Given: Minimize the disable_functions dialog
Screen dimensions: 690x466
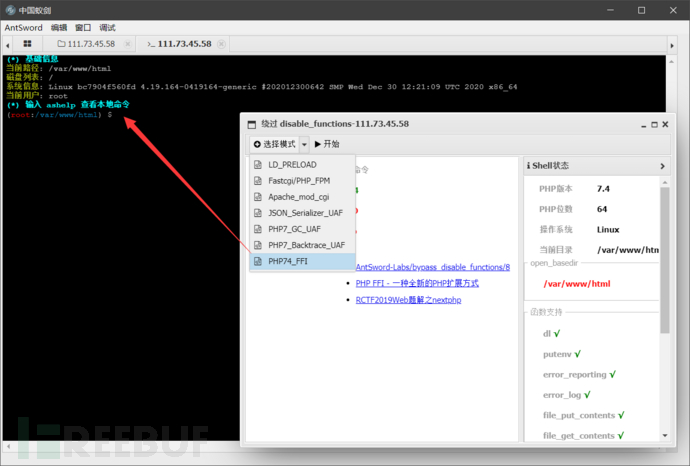Looking at the screenshot, I should (x=643, y=125).
